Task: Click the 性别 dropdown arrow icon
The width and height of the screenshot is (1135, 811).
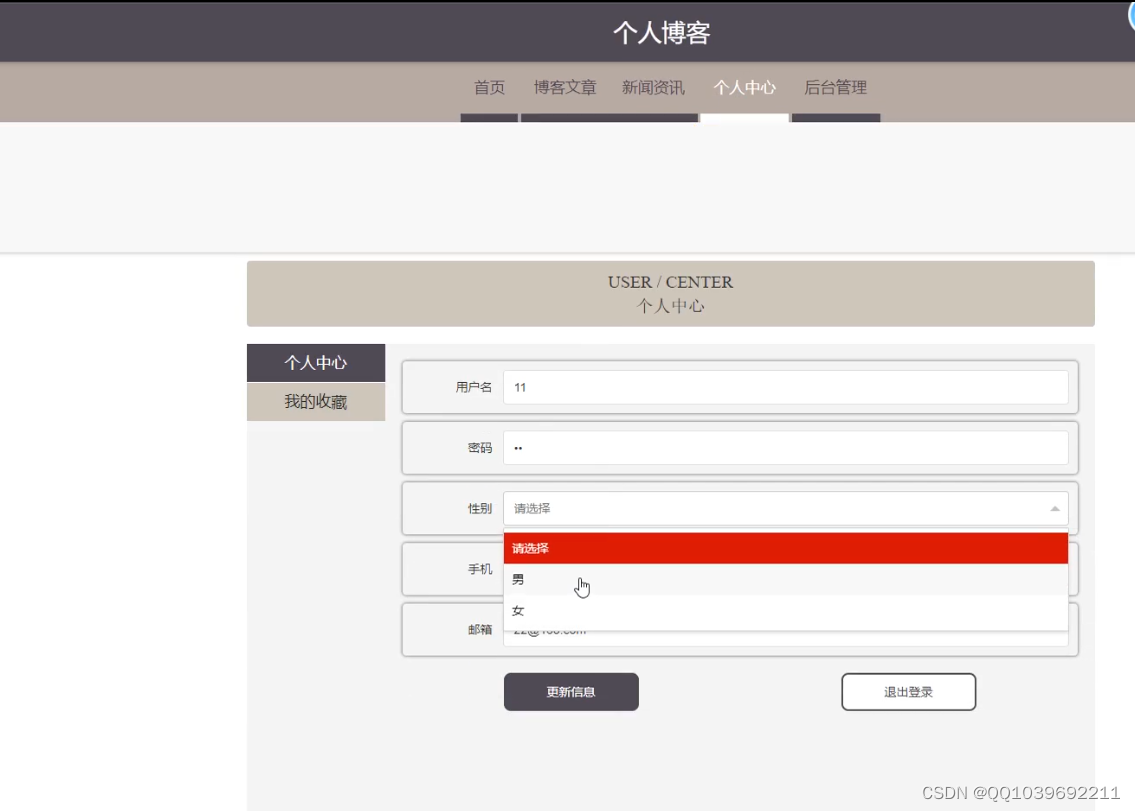Action: point(1055,509)
